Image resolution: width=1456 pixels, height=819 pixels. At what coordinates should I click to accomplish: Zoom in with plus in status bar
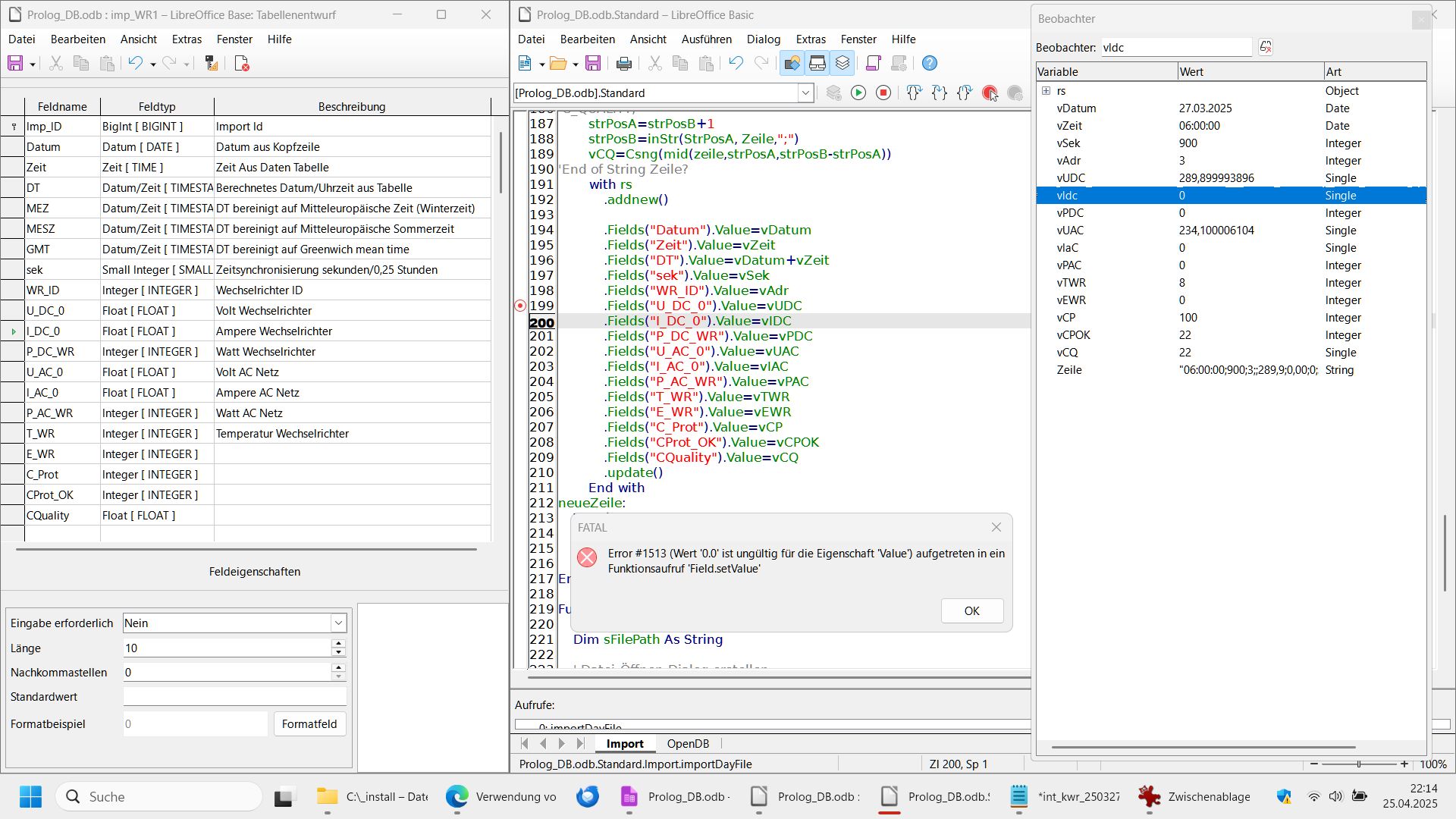coord(1404,764)
